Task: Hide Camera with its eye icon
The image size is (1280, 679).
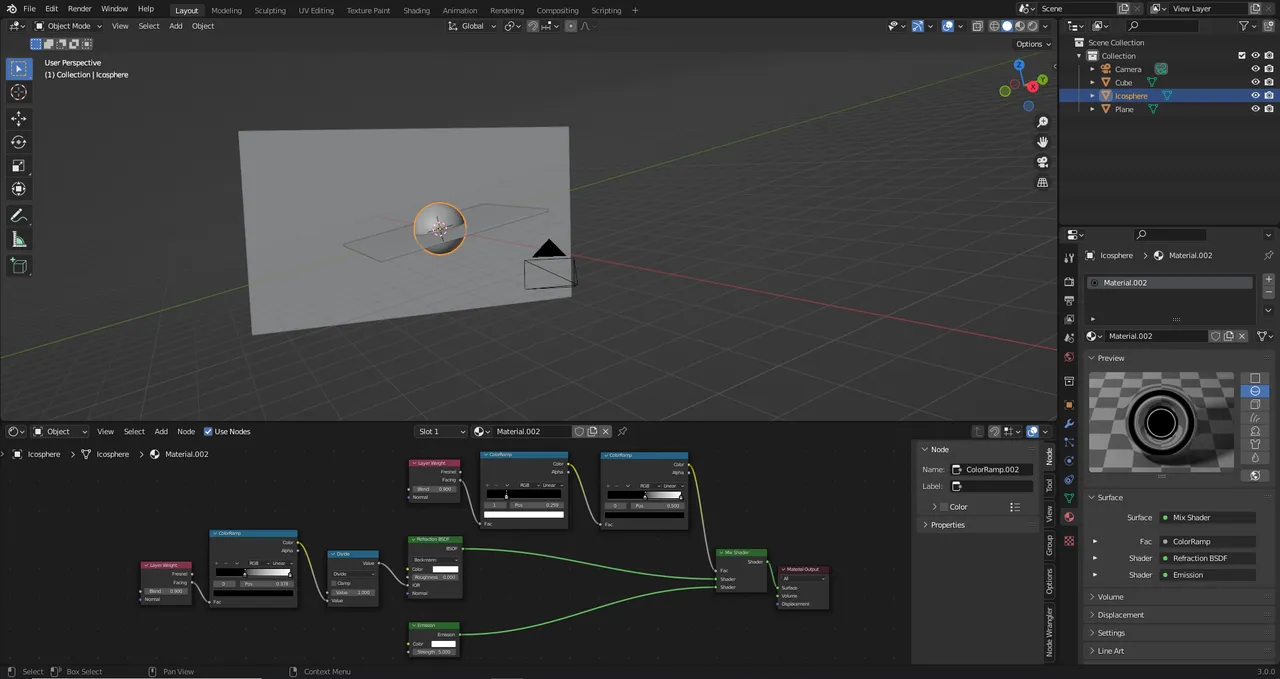Action: [1256, 69]
